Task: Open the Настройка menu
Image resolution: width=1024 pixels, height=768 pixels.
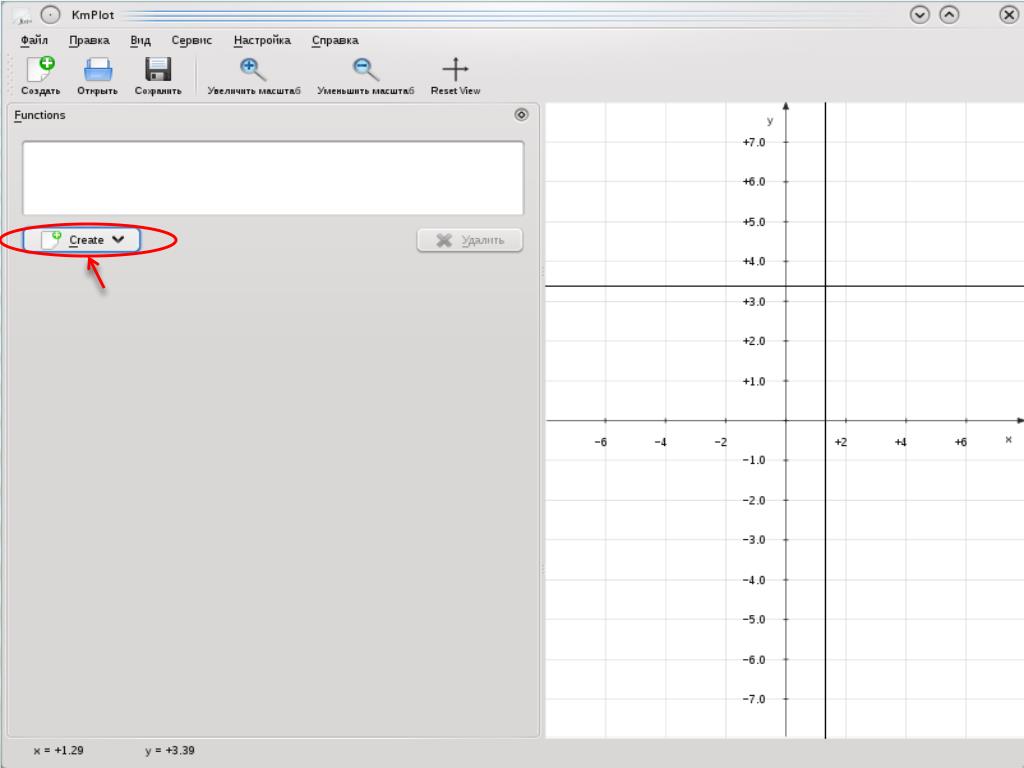Action: 262,40
